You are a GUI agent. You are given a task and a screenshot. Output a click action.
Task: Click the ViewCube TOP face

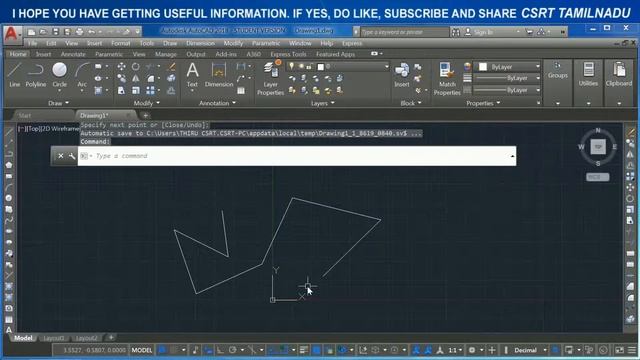point(598,147)
